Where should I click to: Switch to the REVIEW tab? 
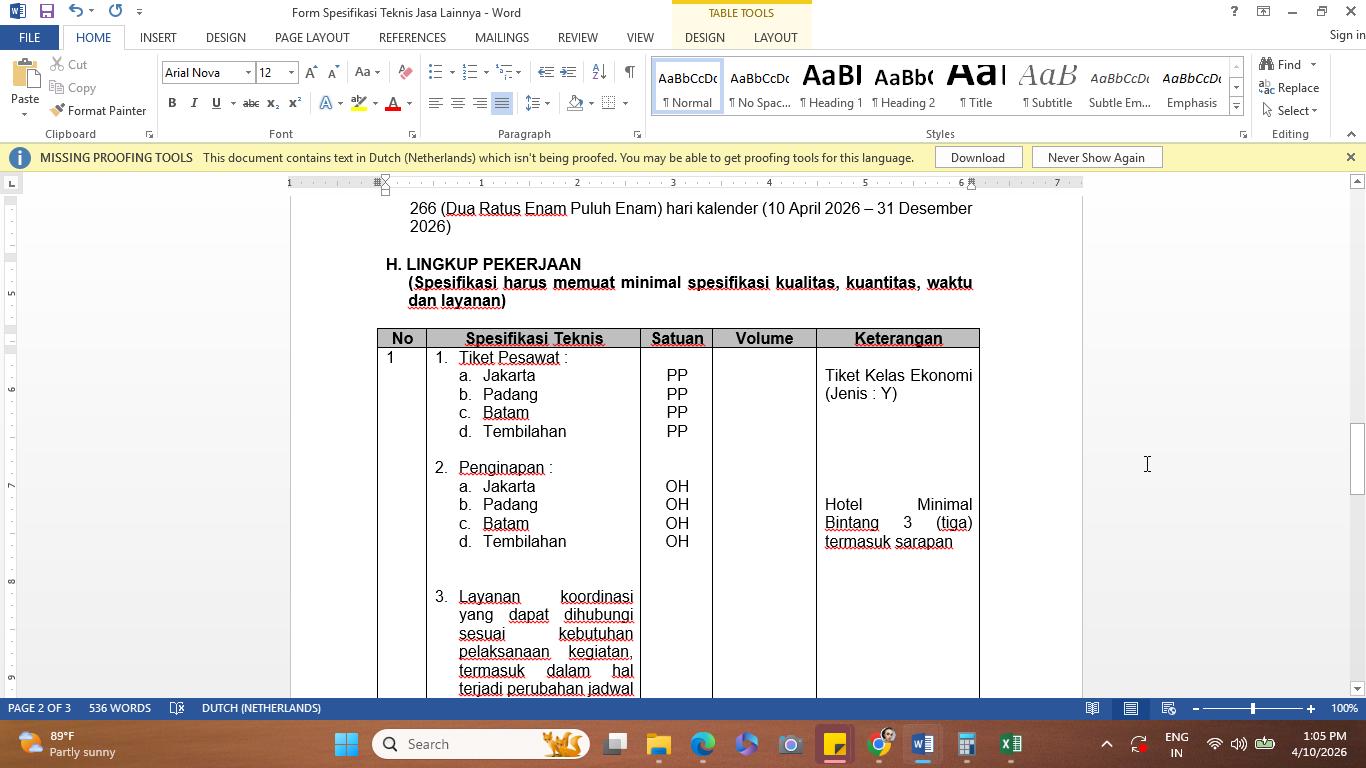click(x=577, y=37)
